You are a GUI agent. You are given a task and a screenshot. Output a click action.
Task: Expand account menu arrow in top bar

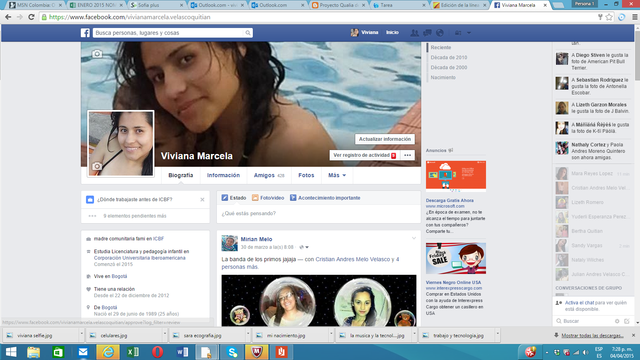click(469, 33)
